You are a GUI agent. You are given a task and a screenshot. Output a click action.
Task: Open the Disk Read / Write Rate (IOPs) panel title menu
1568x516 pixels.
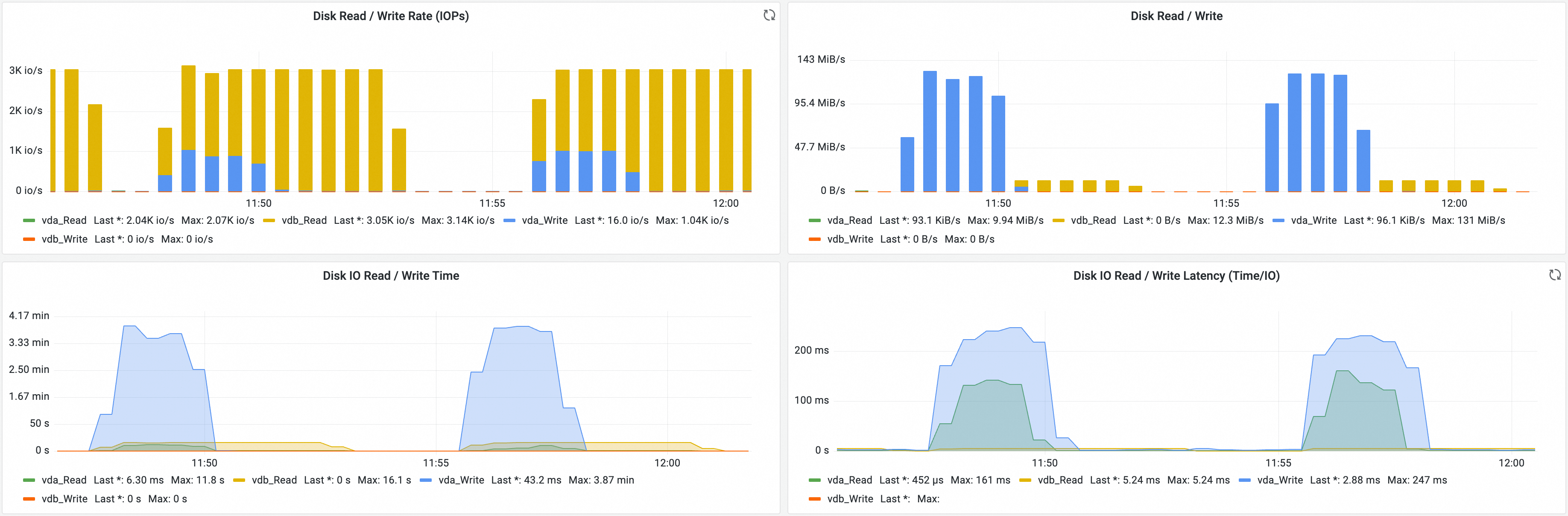391,16
